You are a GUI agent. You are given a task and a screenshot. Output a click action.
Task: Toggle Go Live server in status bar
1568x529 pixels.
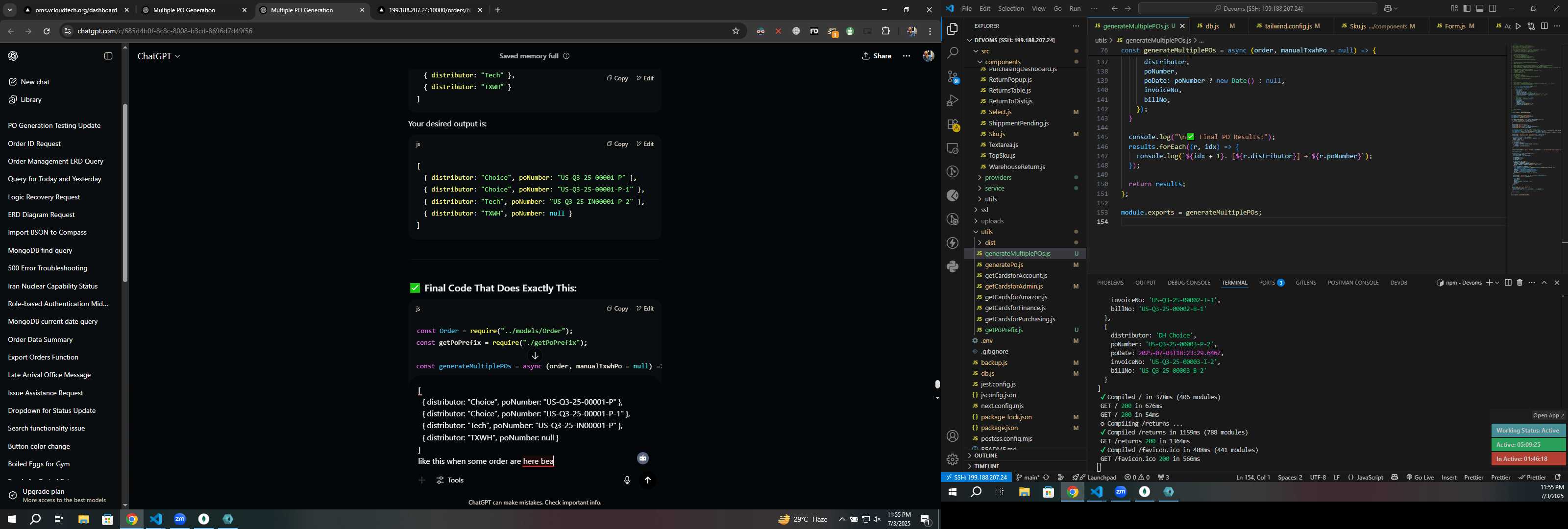click(x=1420, y=477)
